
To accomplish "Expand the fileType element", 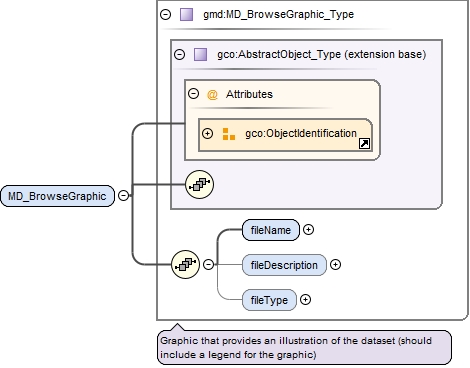I will (x=305, y=300).
